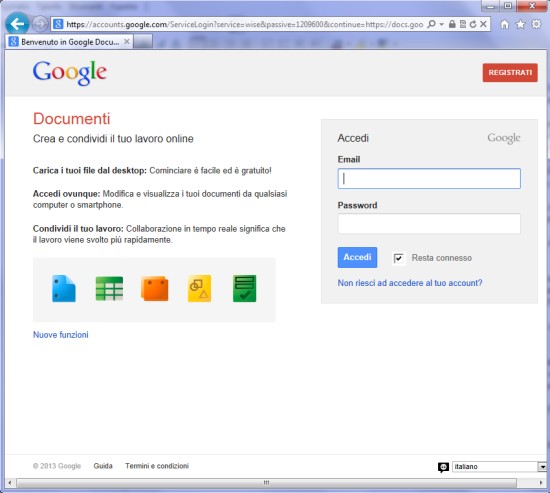Close the browser window
The width and height of the screenshot is (550, 493).
click(x=532, y=6)
